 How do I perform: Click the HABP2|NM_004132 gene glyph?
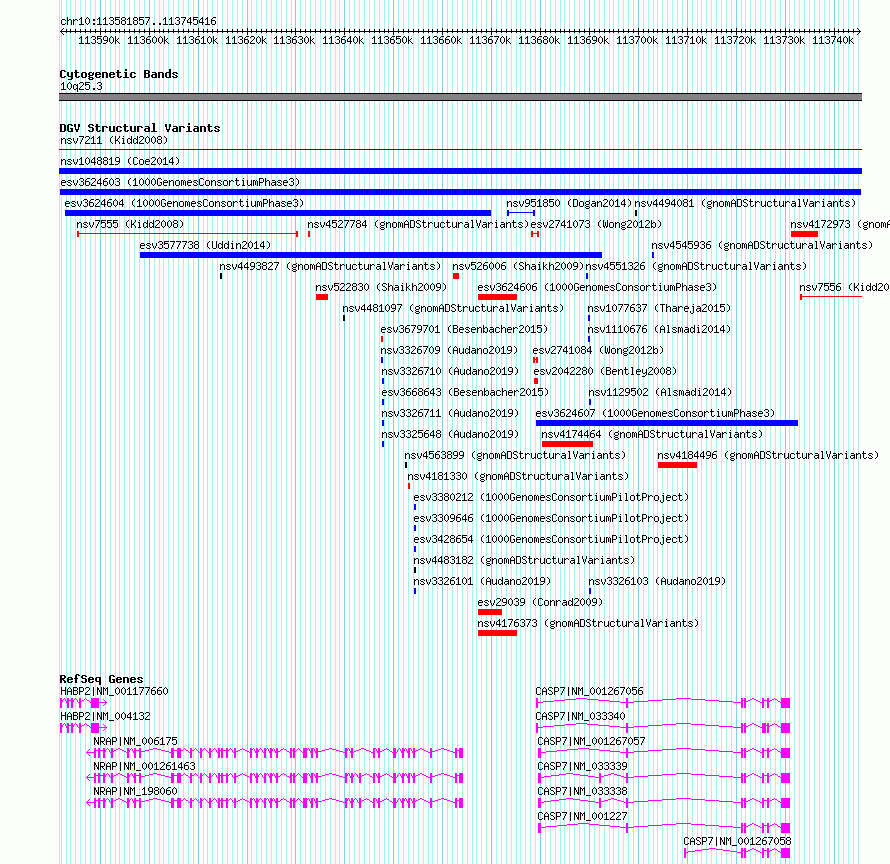coord(83,728)
